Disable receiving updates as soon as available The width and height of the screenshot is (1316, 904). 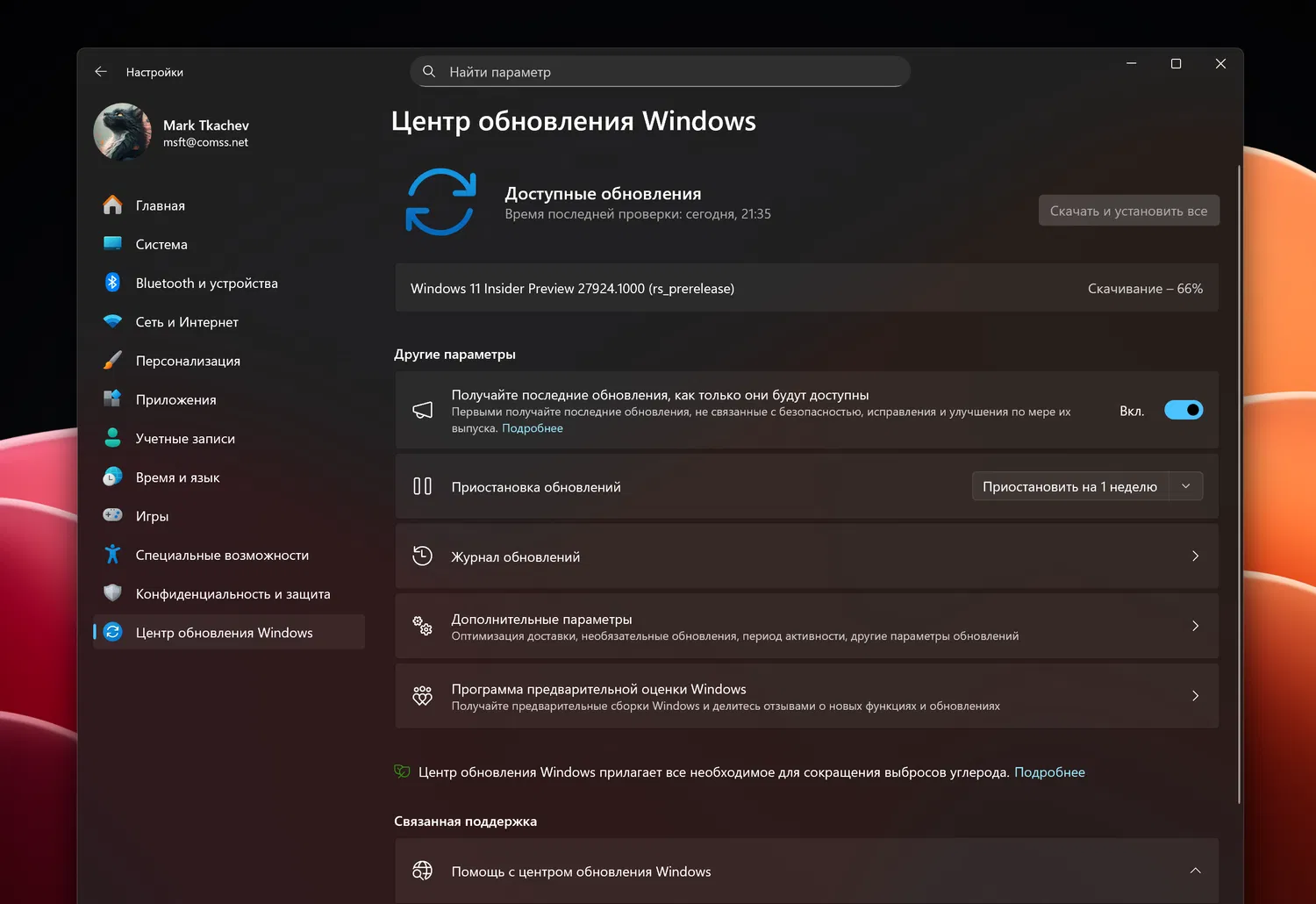1184,410
